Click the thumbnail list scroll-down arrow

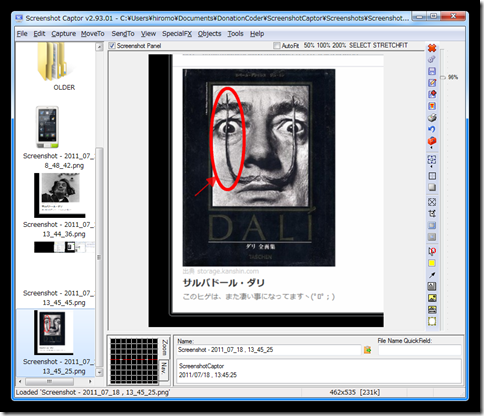coord(99,372)
